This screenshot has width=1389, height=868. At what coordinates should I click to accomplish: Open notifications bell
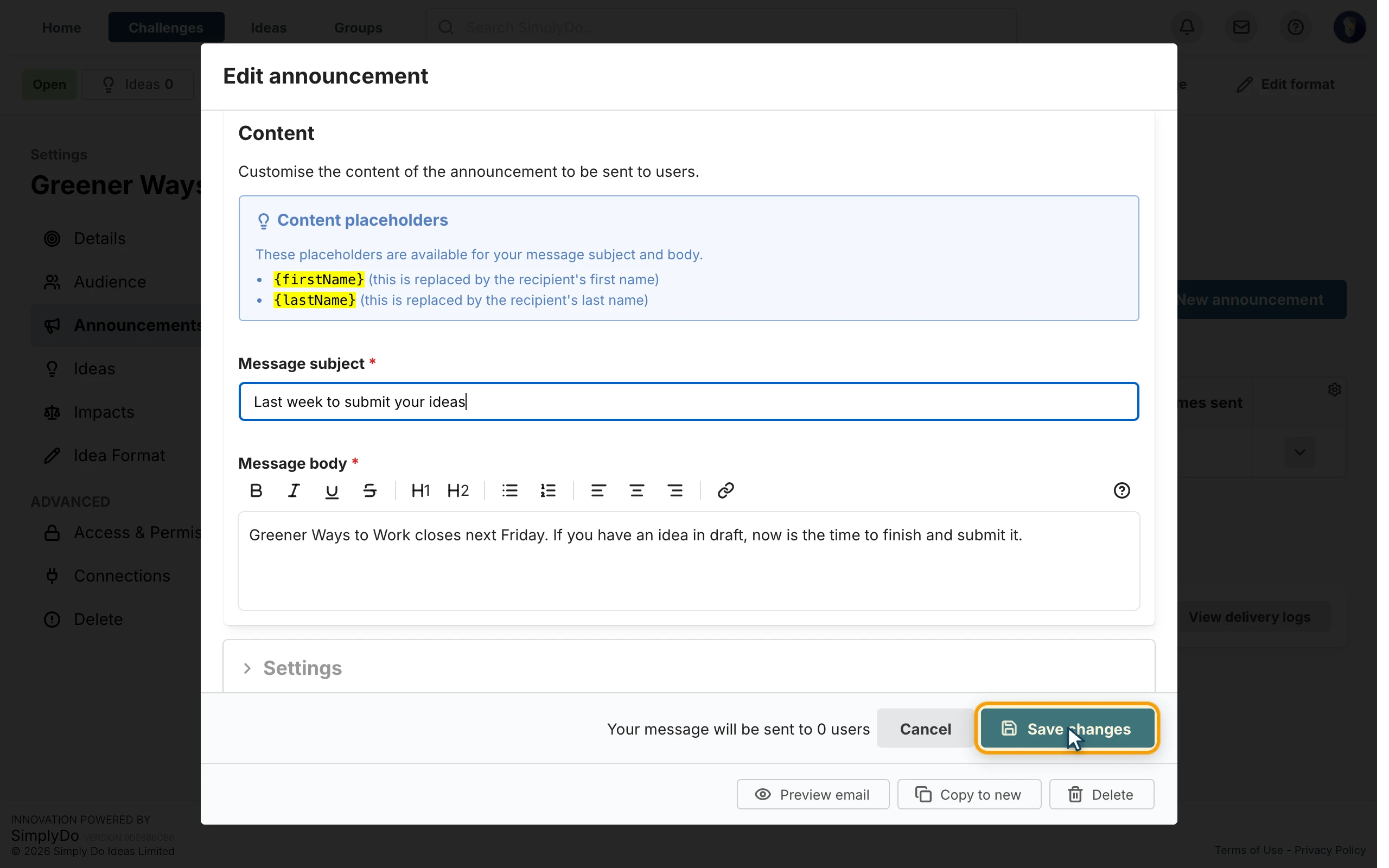(1187, 27)
